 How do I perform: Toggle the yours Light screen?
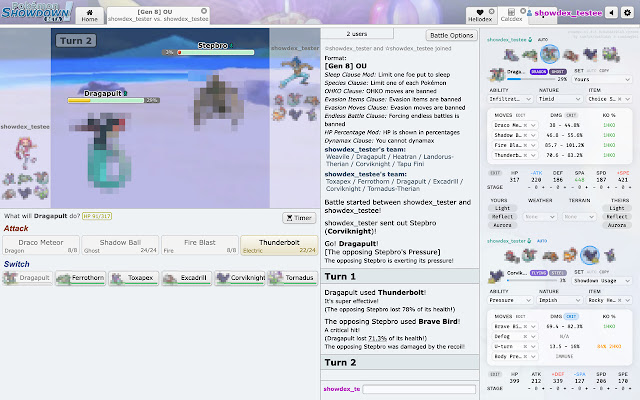point(502,207)
